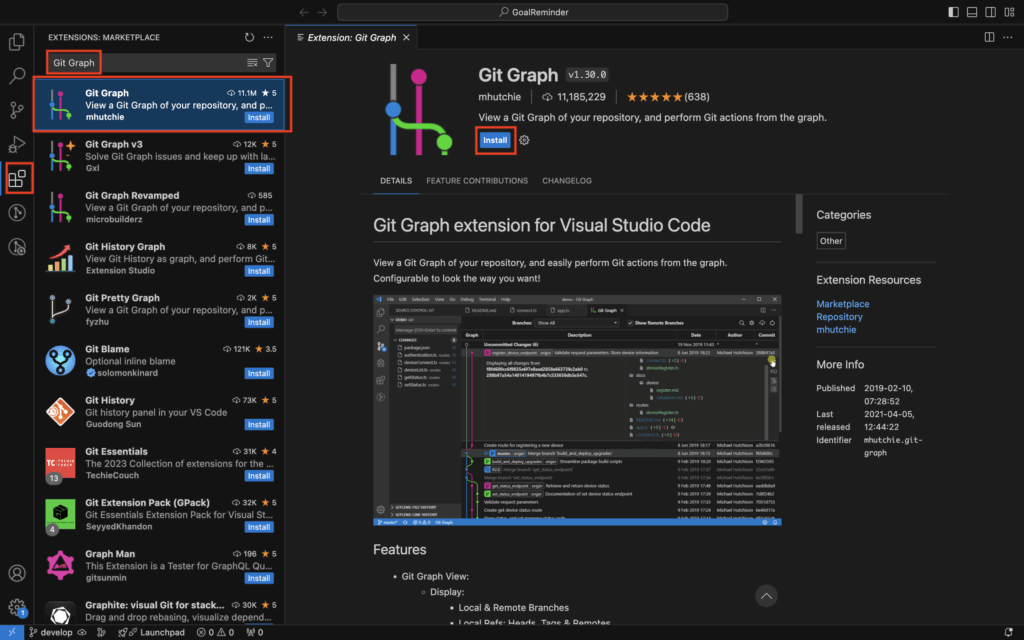Open mhutchie link under Extension Resources

coord(836,330)
